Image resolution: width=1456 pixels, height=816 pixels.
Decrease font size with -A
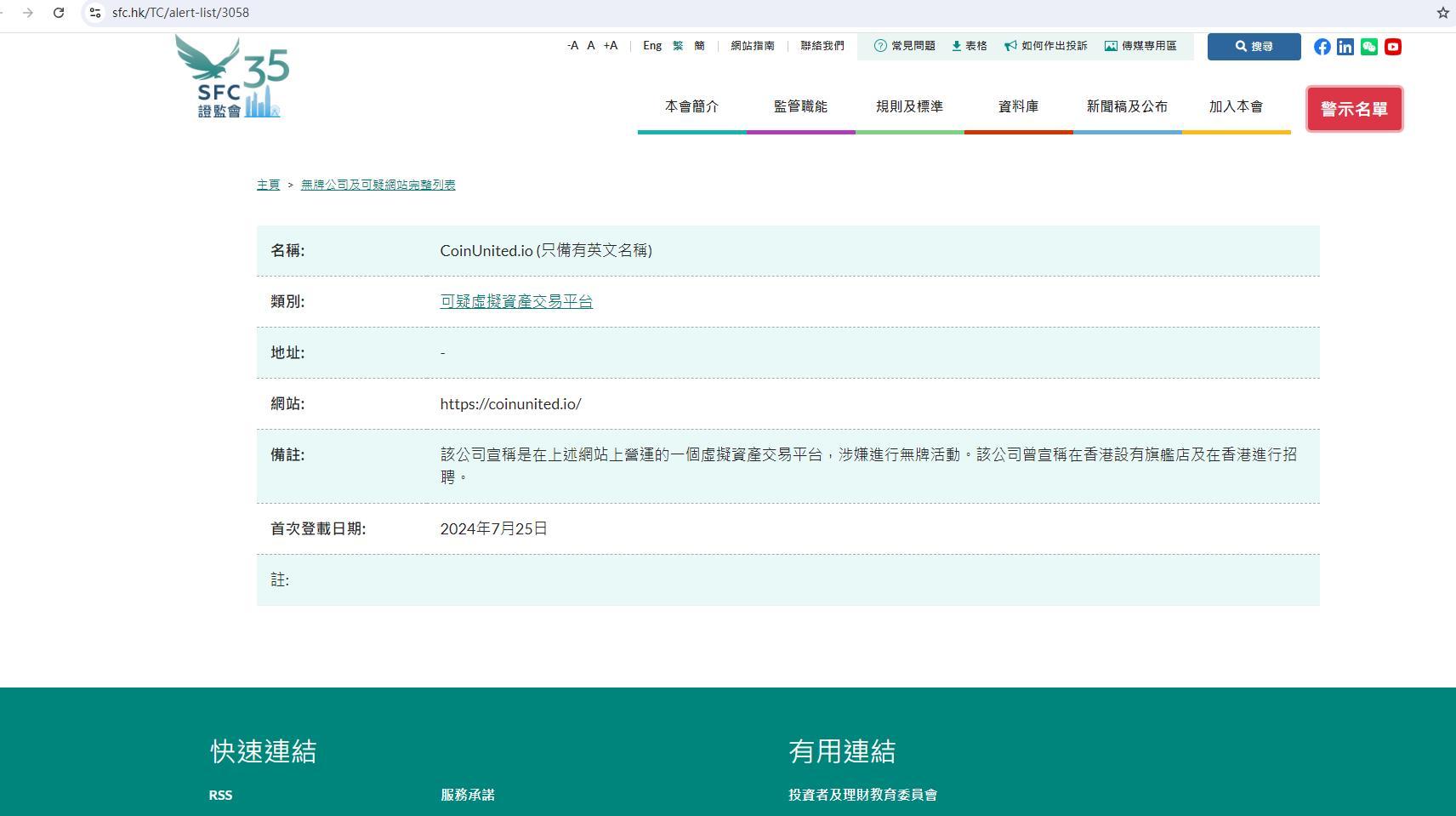click(572, 46)
